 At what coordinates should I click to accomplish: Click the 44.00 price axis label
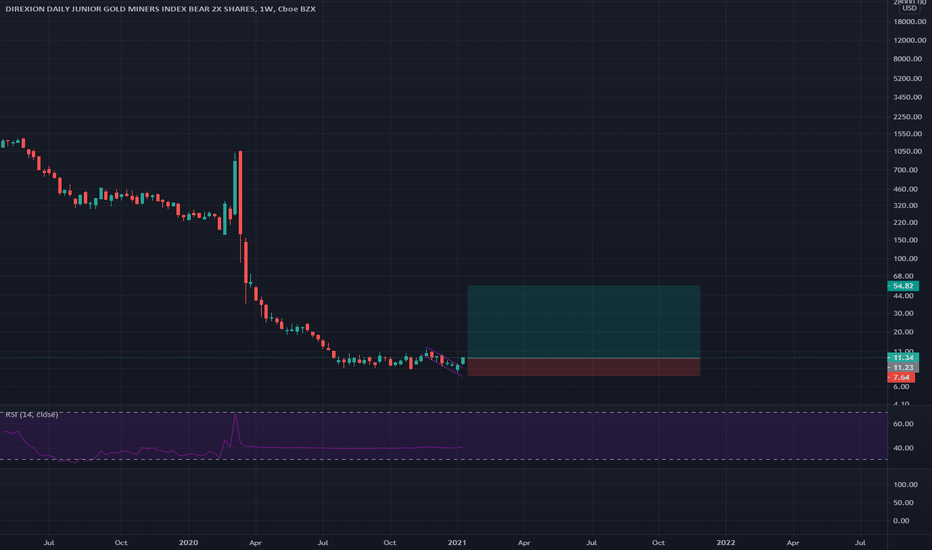tap(903, 296)
